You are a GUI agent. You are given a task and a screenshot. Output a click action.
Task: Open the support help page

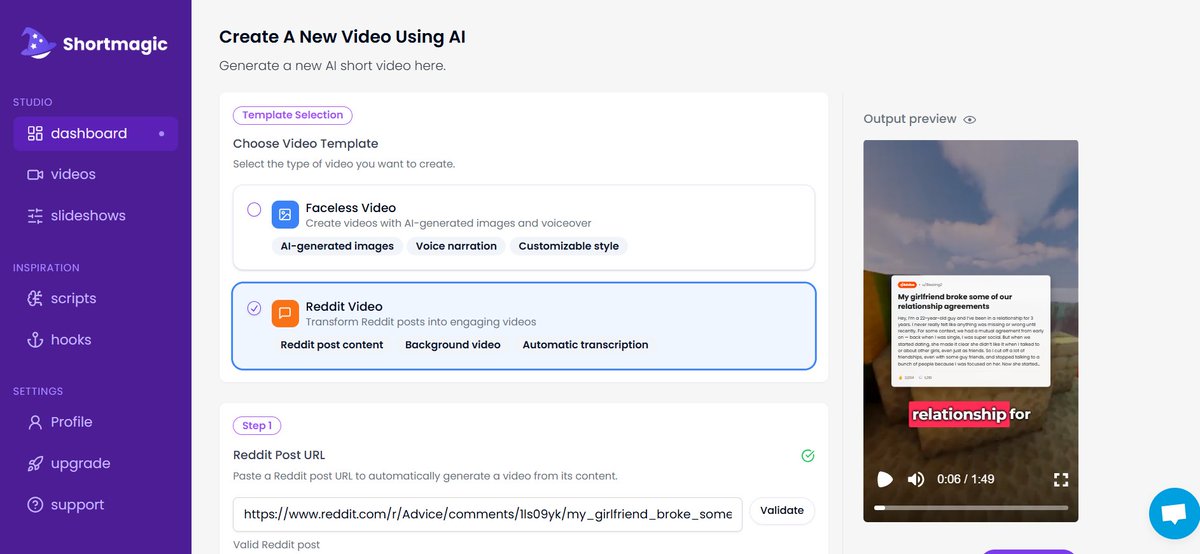pyautogui.click(x=77, y=505)
